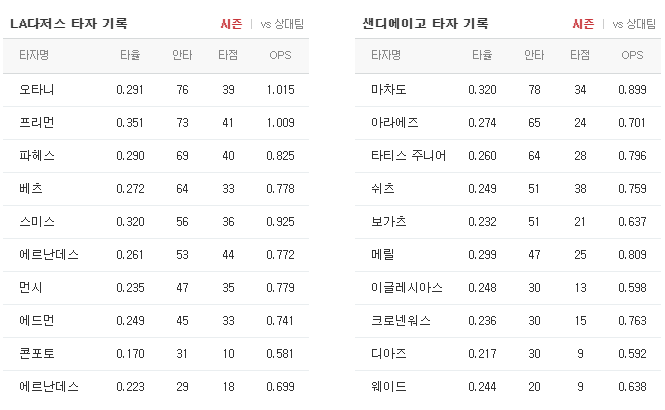The image size is (665, 410).
Task: Select batter 웨이드
Action: click(388, 387)
